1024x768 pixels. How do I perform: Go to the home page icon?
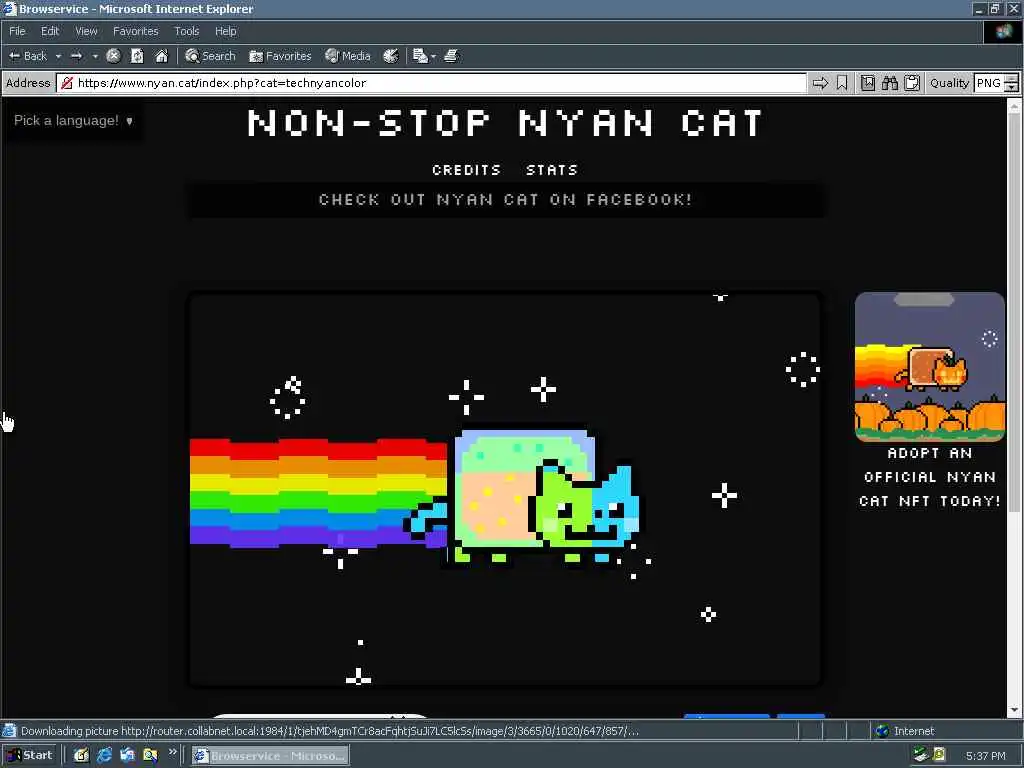tap(161, 56)
